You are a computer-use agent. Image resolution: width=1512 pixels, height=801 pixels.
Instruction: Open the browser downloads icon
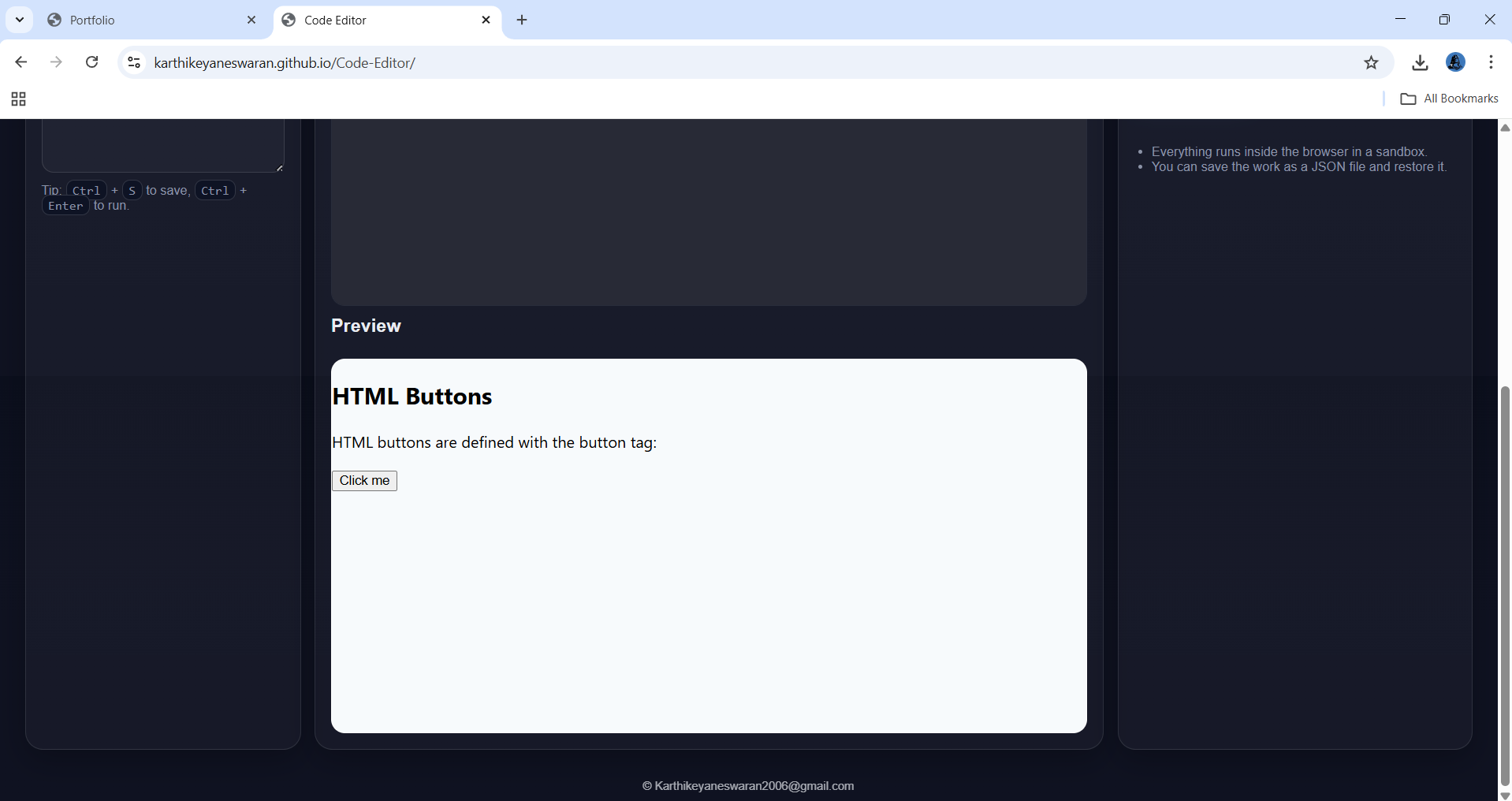[1420, 62]
